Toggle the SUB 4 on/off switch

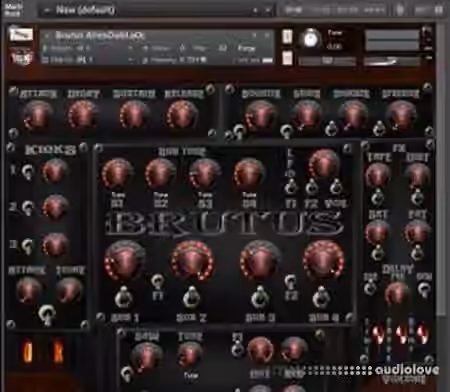coord(322,297)
